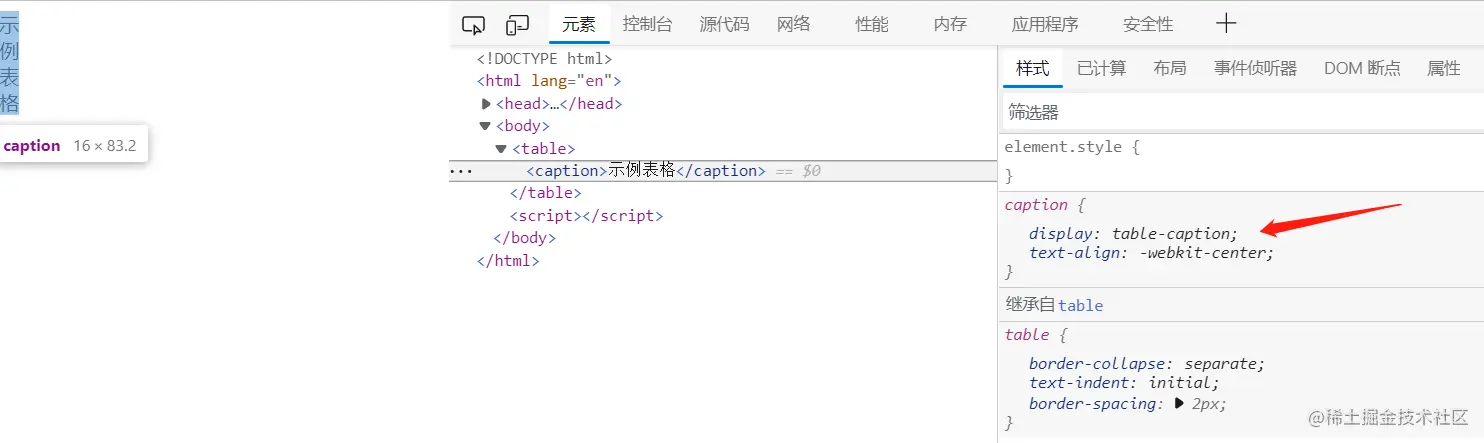Image resolution: width=1484 pixels, height=443 pixels.
Task: Click the highlighted 示例表格 caption in page
Action: click(9, 65)
